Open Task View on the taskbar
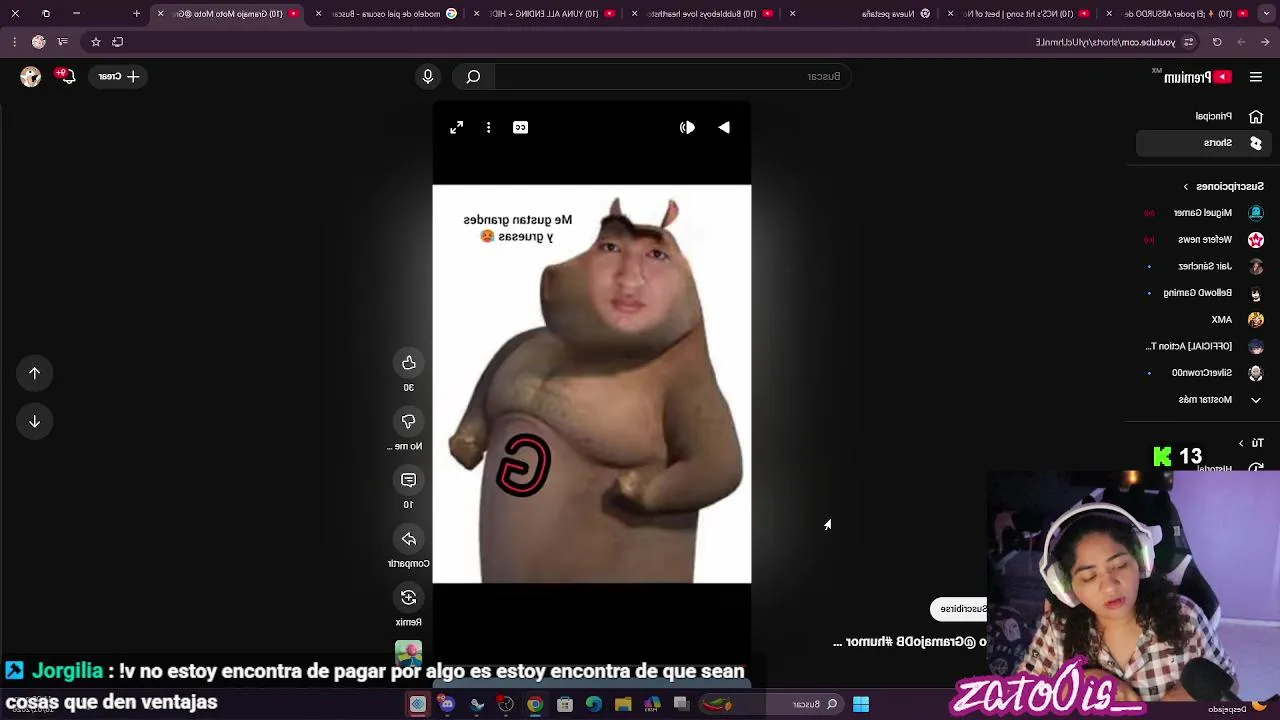Image resolution: width=1280 pixels, height=720 pixels. pos(682,704)
